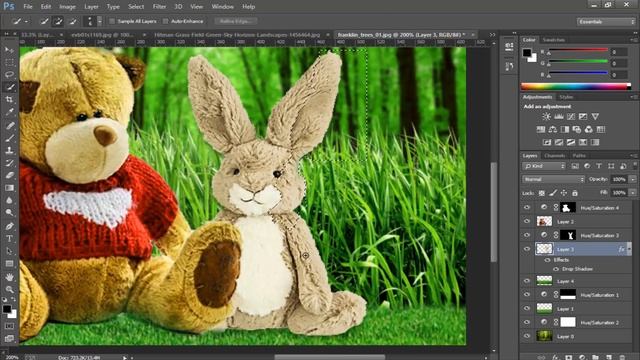The height and width of the screenshot is (360, 640).
Task: Switch to the Paths tab
Action: click(579, 156)
